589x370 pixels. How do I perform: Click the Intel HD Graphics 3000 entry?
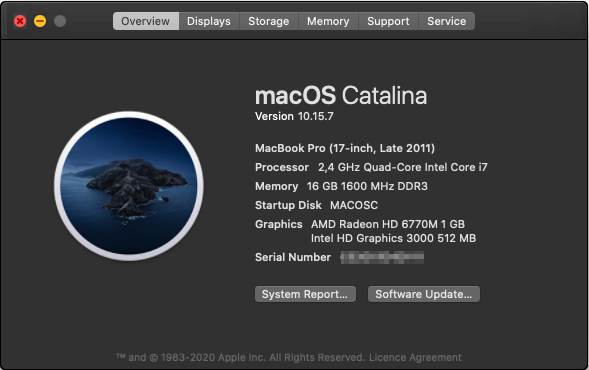click(x=393, y=238)
